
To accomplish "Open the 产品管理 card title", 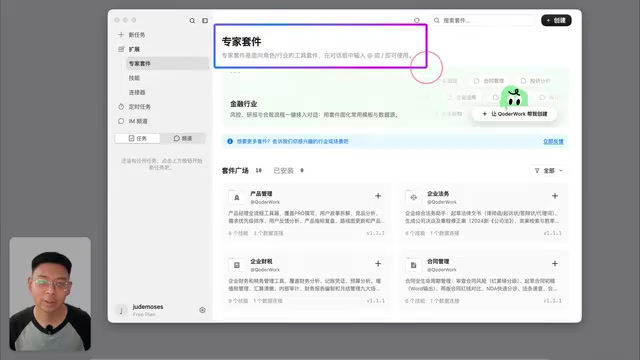I will [261, 194].
